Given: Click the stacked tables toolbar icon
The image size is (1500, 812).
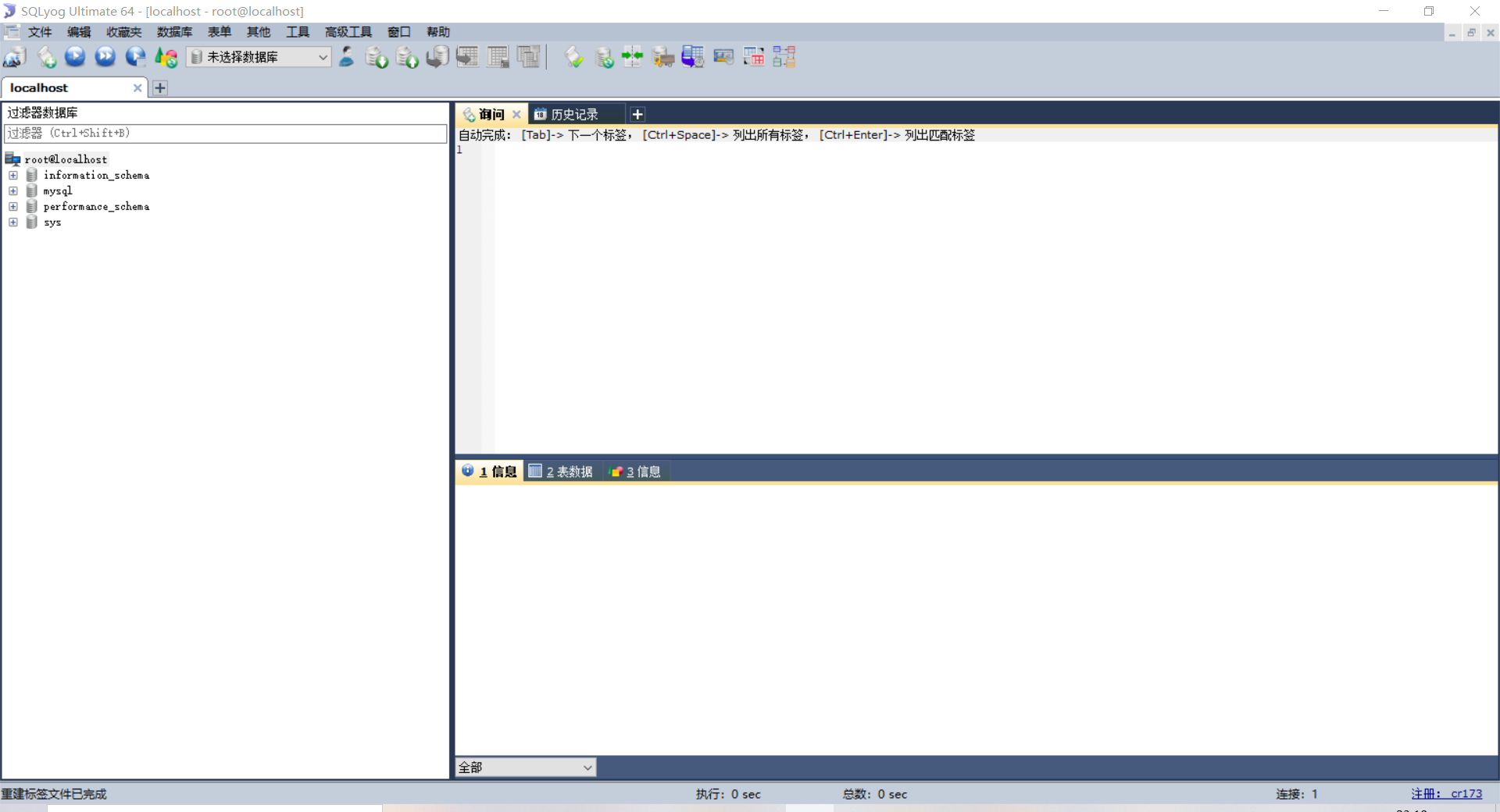Looking at the screenshot, I should [x=529, y=57].
